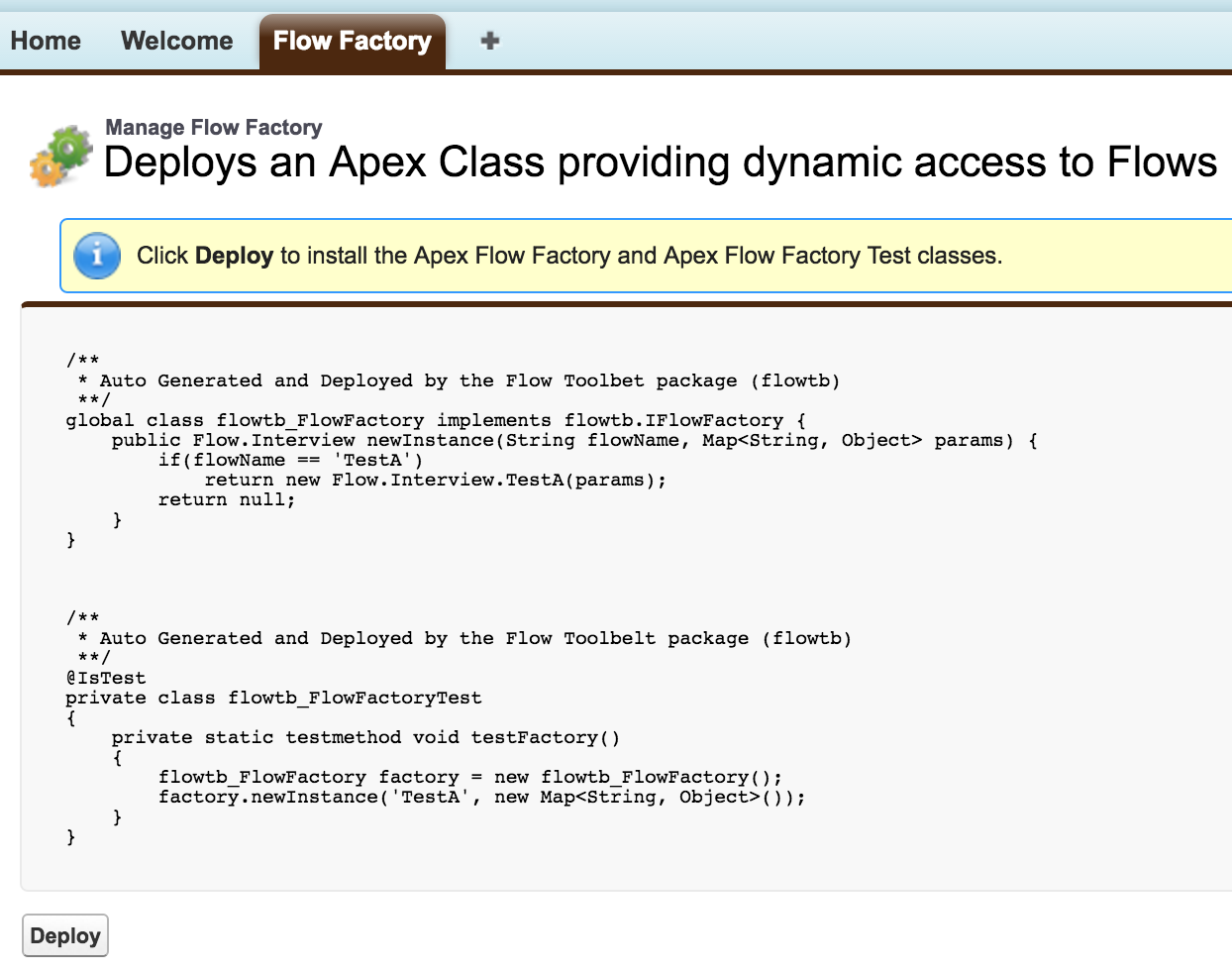Switch to the Welcome tab
Screen dimensions: 1232x973
[x=176, y=41]
